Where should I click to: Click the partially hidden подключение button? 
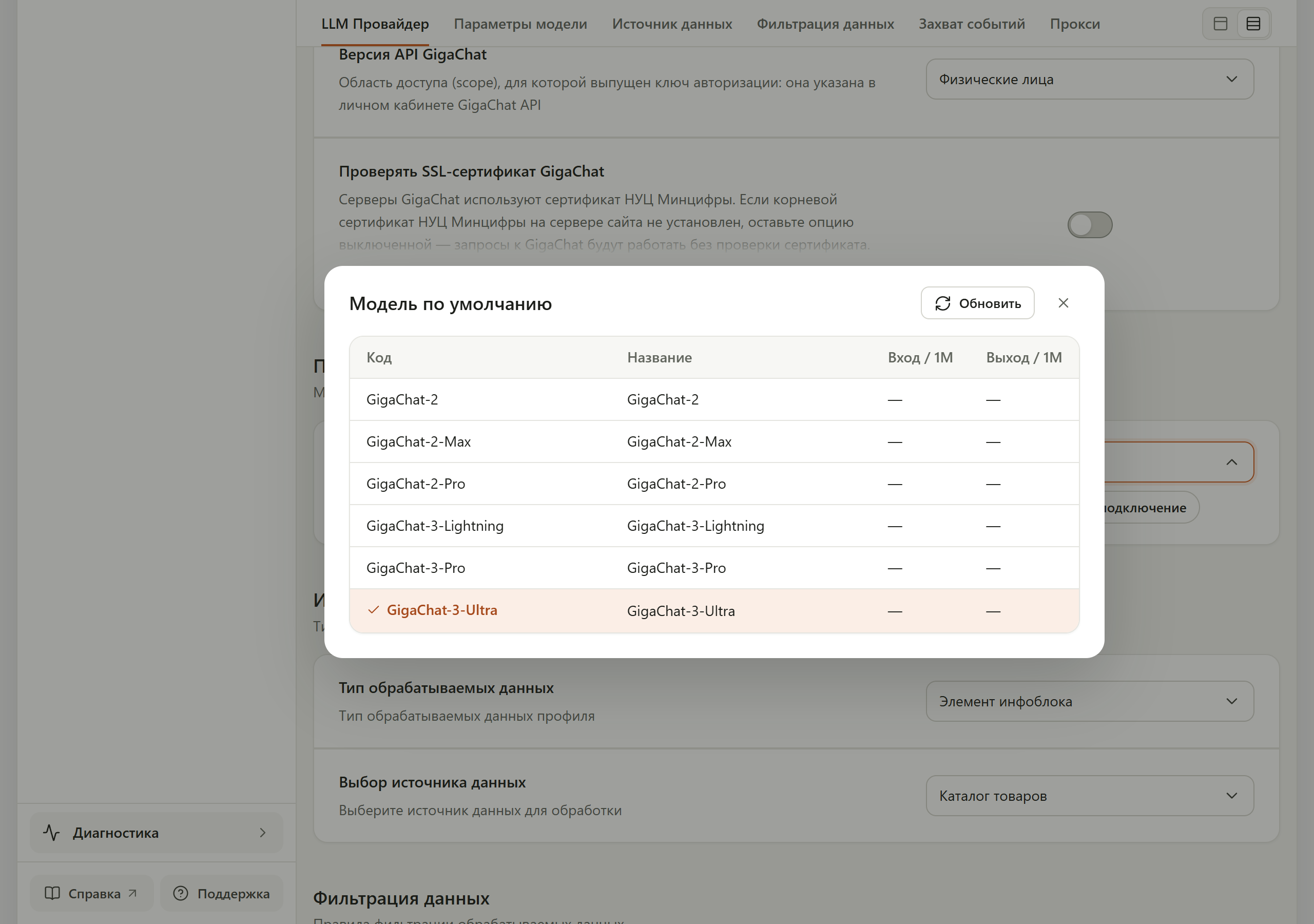click(x=1150, y=507)
